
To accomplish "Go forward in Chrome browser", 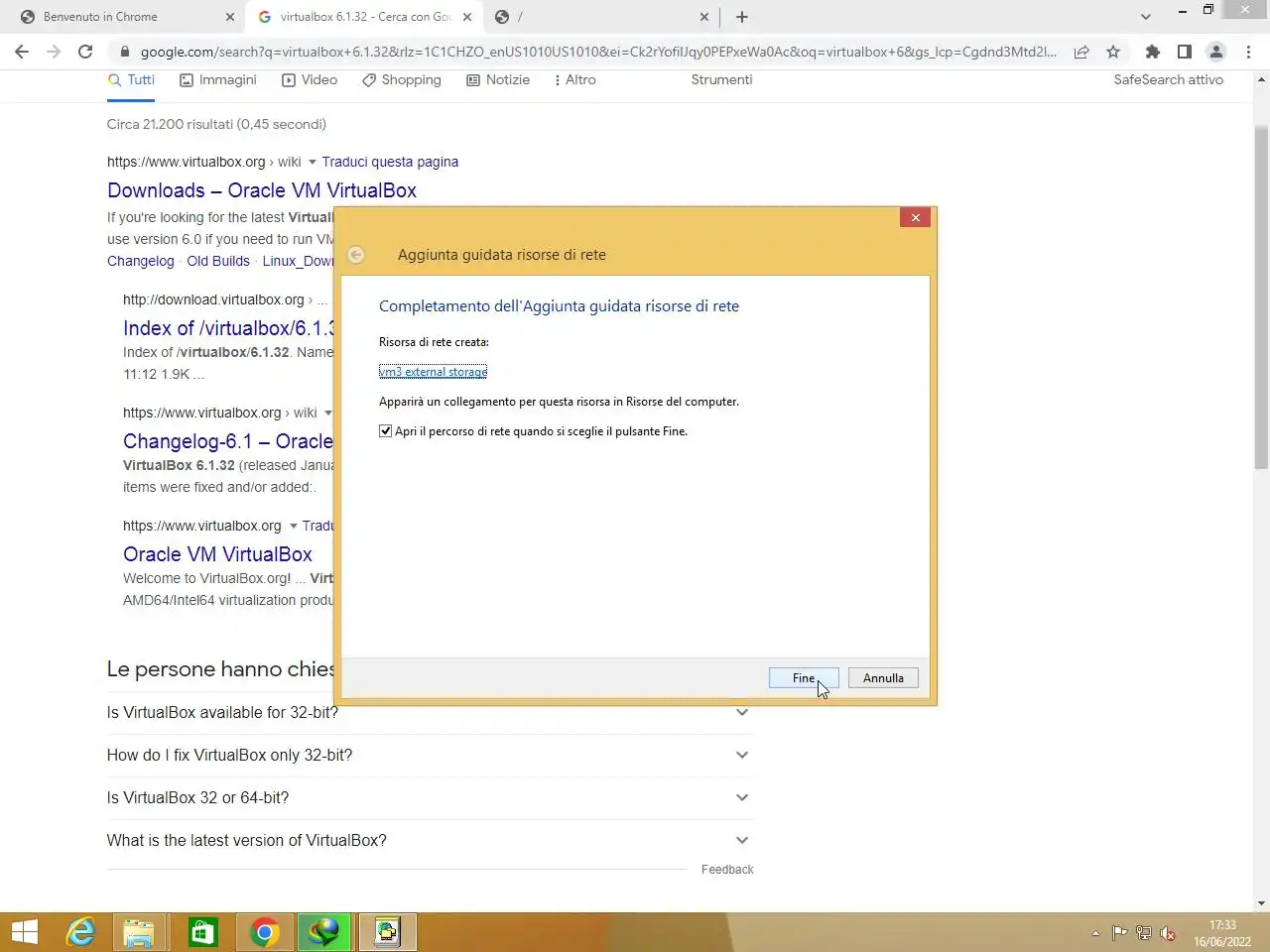I will 54,52.
